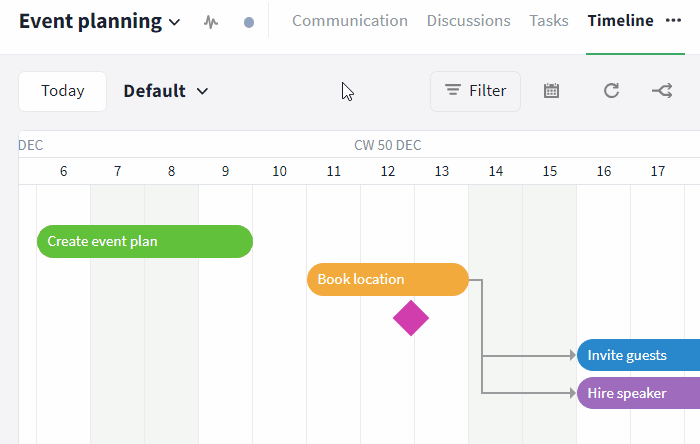Select the Create event plan task bar
The width and height of the screenshot is (700, 444).
click(145, 241)
